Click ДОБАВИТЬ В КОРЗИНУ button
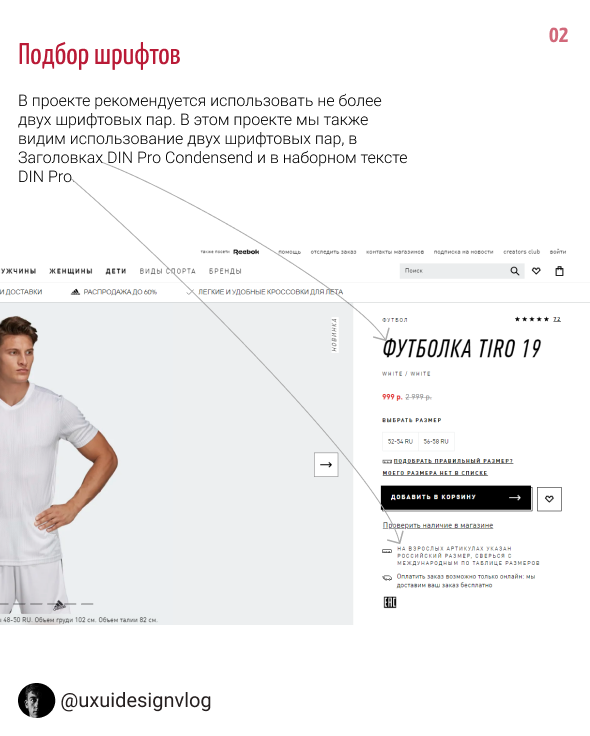This screenshot has height=736, width=590. click(x=456, y=498)
